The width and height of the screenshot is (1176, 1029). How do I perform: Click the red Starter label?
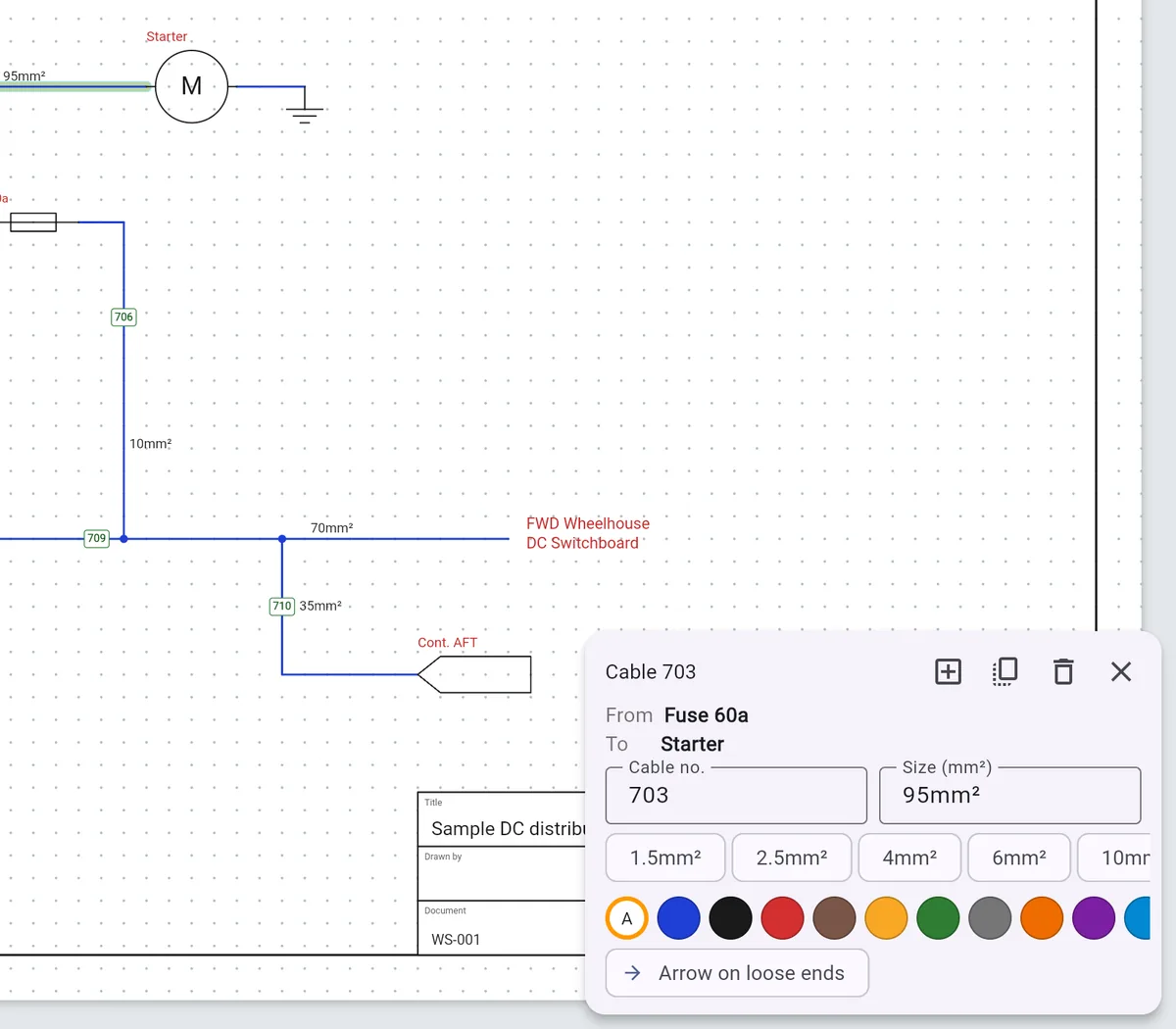pos(167,37)
